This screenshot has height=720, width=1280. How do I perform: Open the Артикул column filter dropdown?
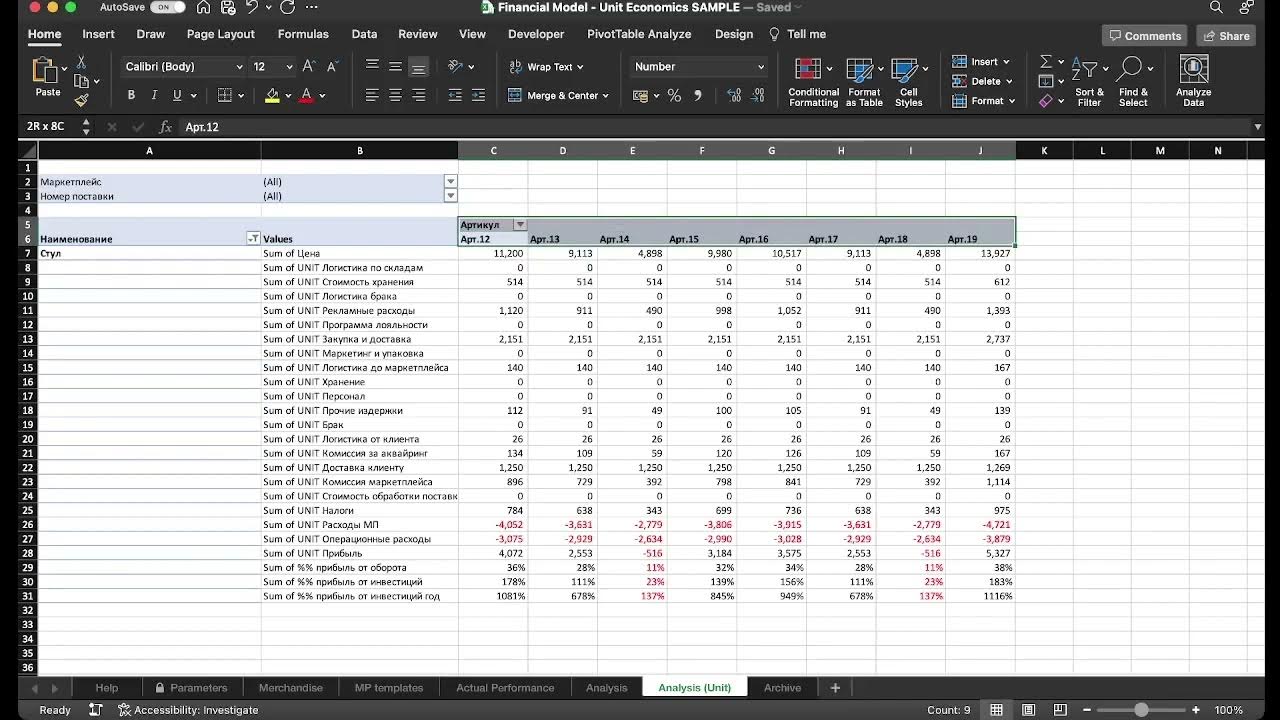[x=520, y=225]
